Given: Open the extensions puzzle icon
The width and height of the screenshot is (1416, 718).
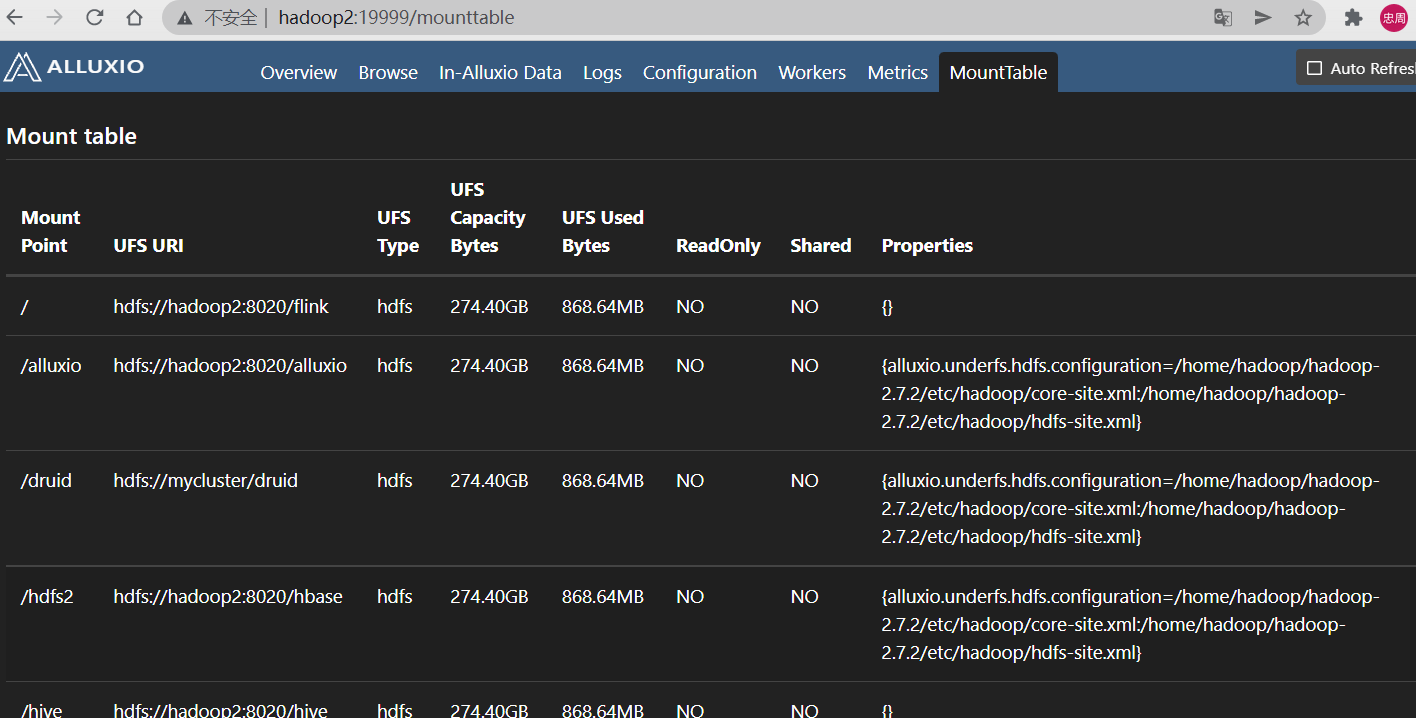Looking at the screenshot, I should (x=1353, y=17).
